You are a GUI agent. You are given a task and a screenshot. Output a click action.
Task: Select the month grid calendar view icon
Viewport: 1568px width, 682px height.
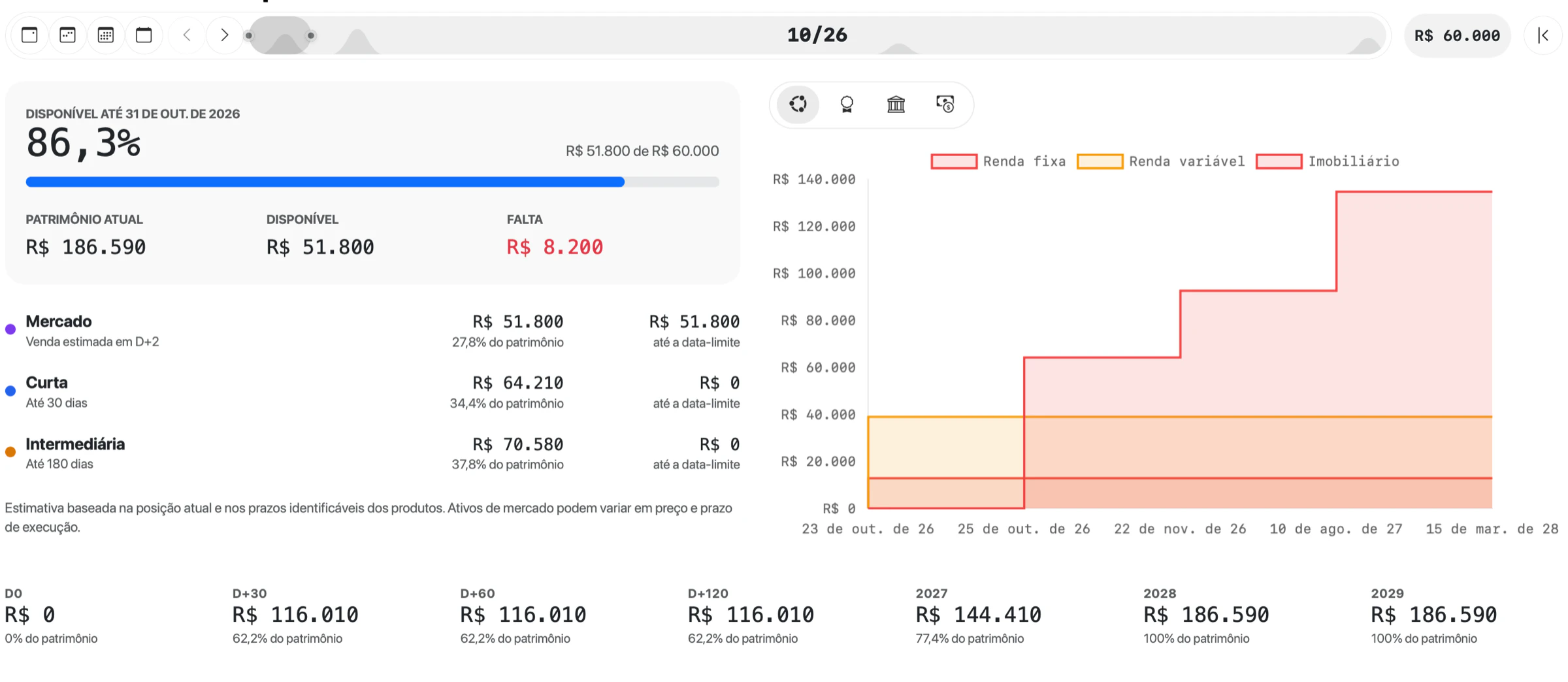106,35
